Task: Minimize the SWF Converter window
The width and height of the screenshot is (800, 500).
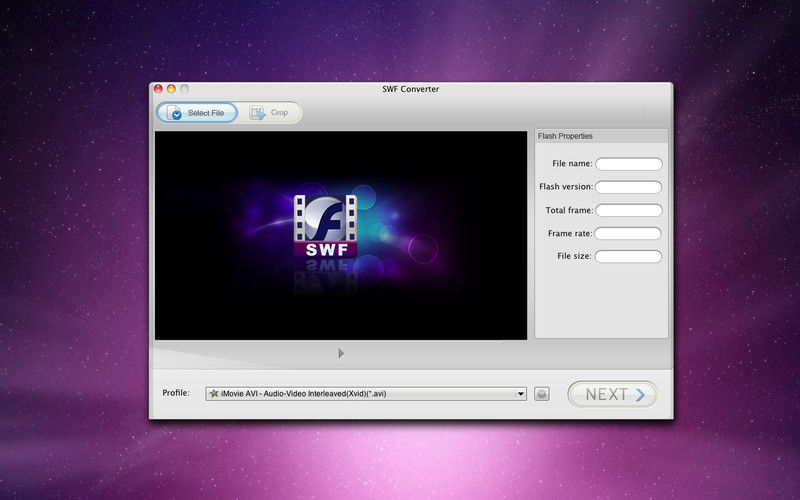Action: point(171,89)
